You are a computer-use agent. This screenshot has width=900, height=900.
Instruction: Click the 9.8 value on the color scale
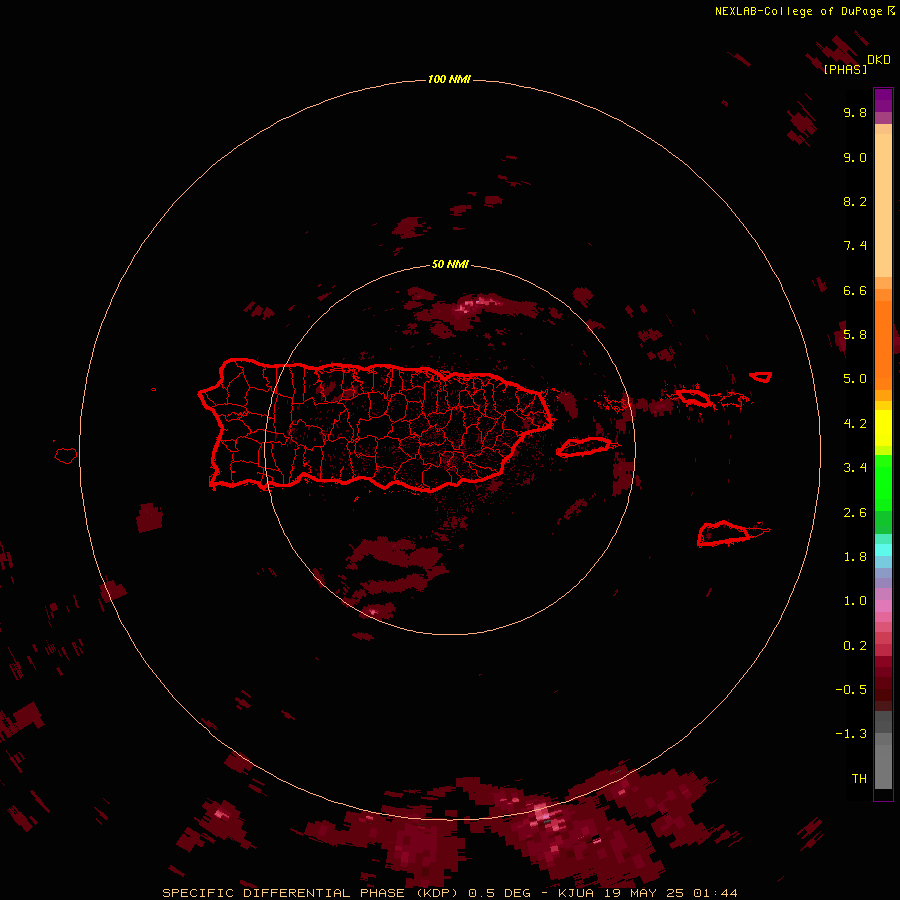(855, 112)
